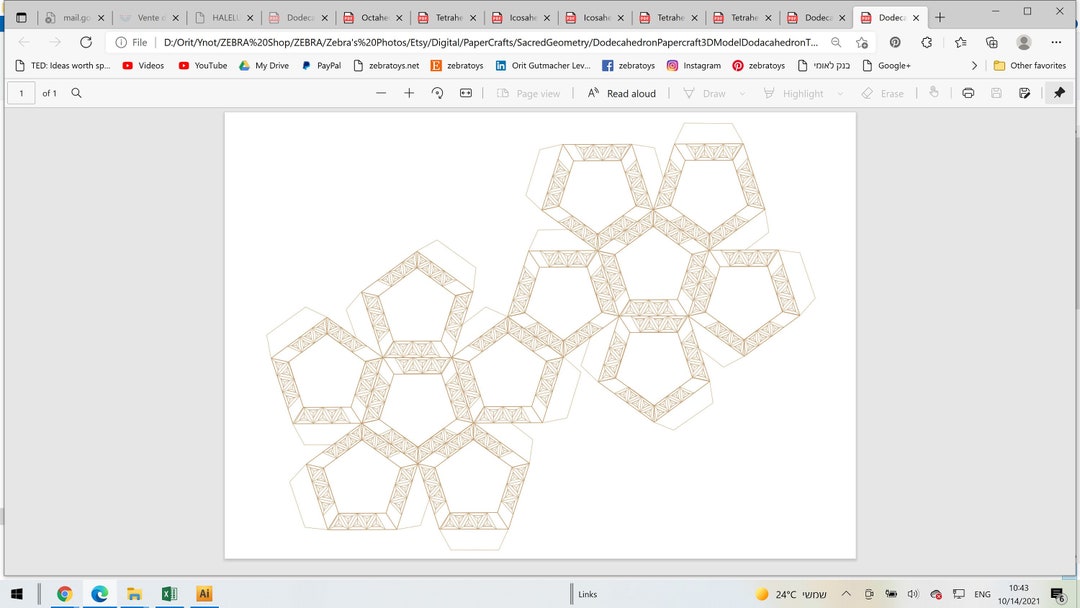Viewport: 1080px width, 608px height.
Task: Open the zebratoys.net bookmark
Action: tap(396, 65)
